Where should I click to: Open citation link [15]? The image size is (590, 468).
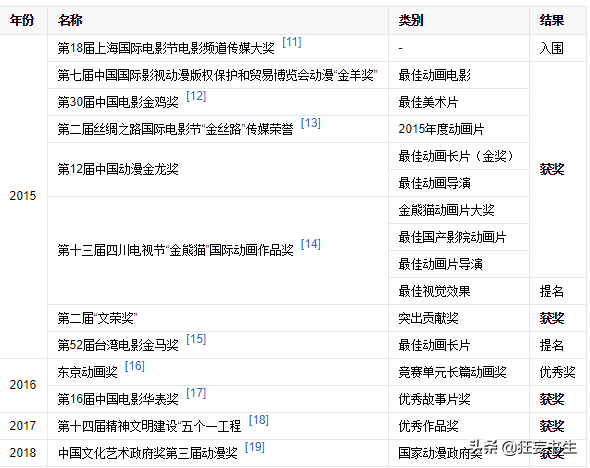[x=196, y=339]
